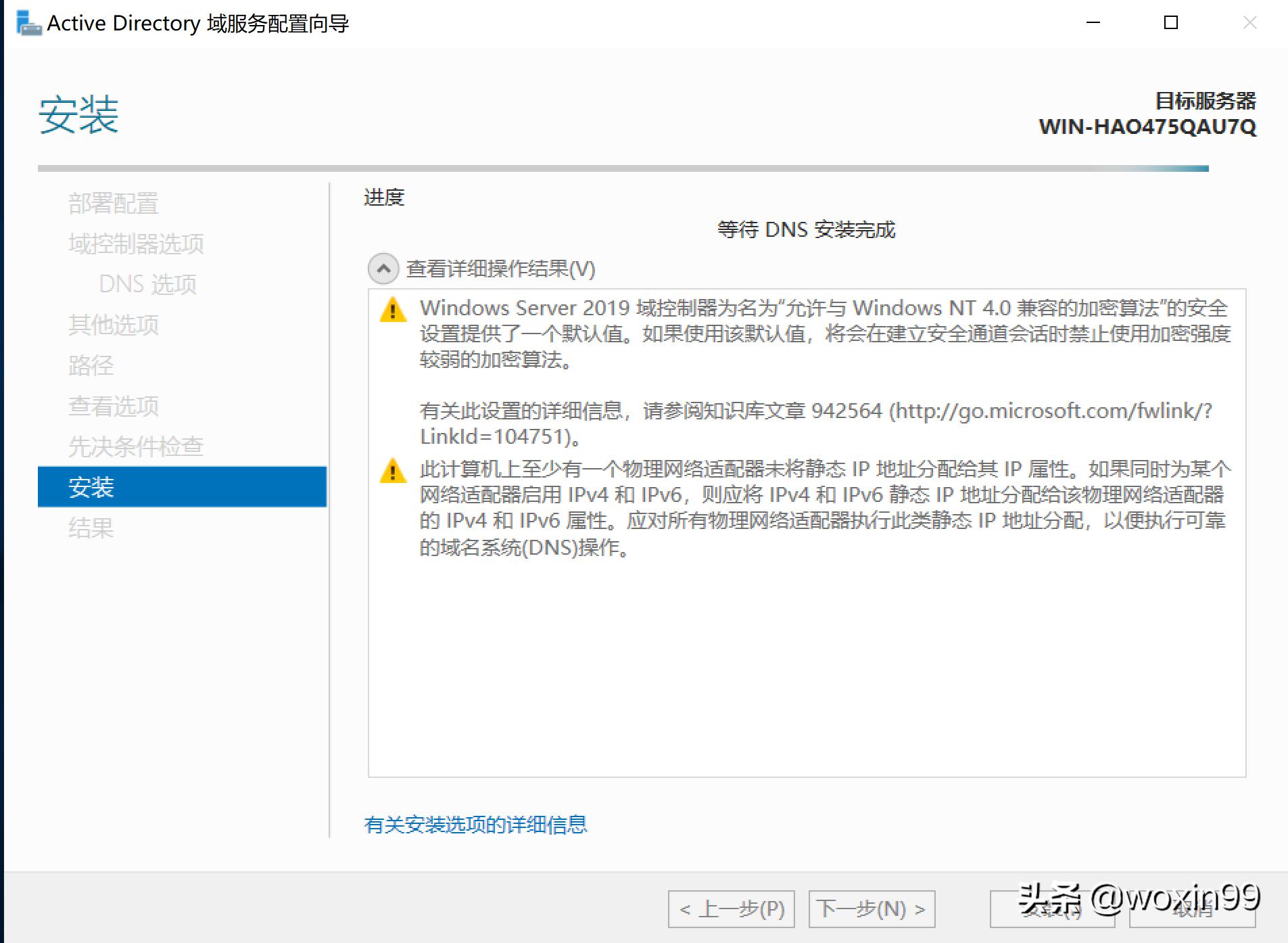Viewport: 1288px width, 943px height.
Task: Click the 上一步(P) button
Action: 731,910
